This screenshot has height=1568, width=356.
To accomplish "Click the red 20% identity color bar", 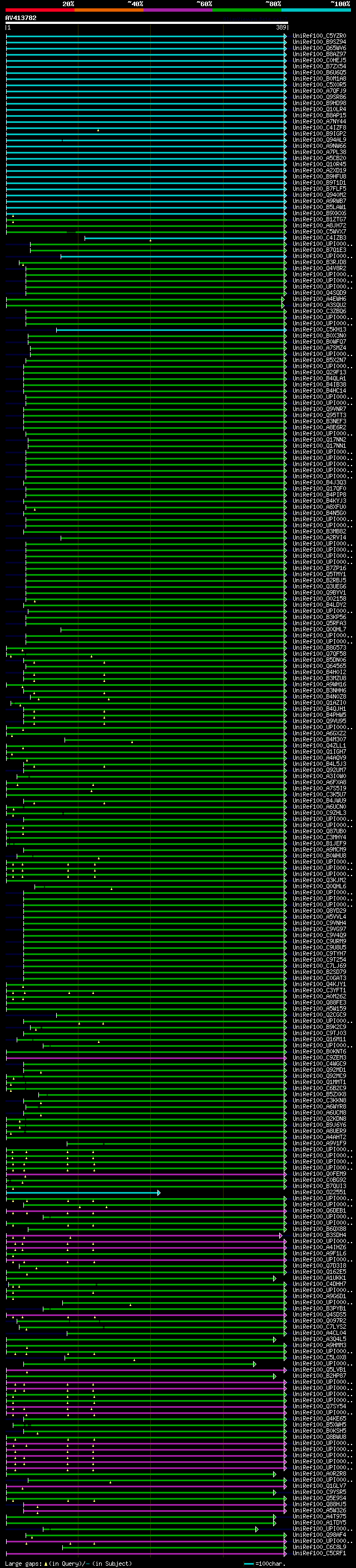I will 39,10.
